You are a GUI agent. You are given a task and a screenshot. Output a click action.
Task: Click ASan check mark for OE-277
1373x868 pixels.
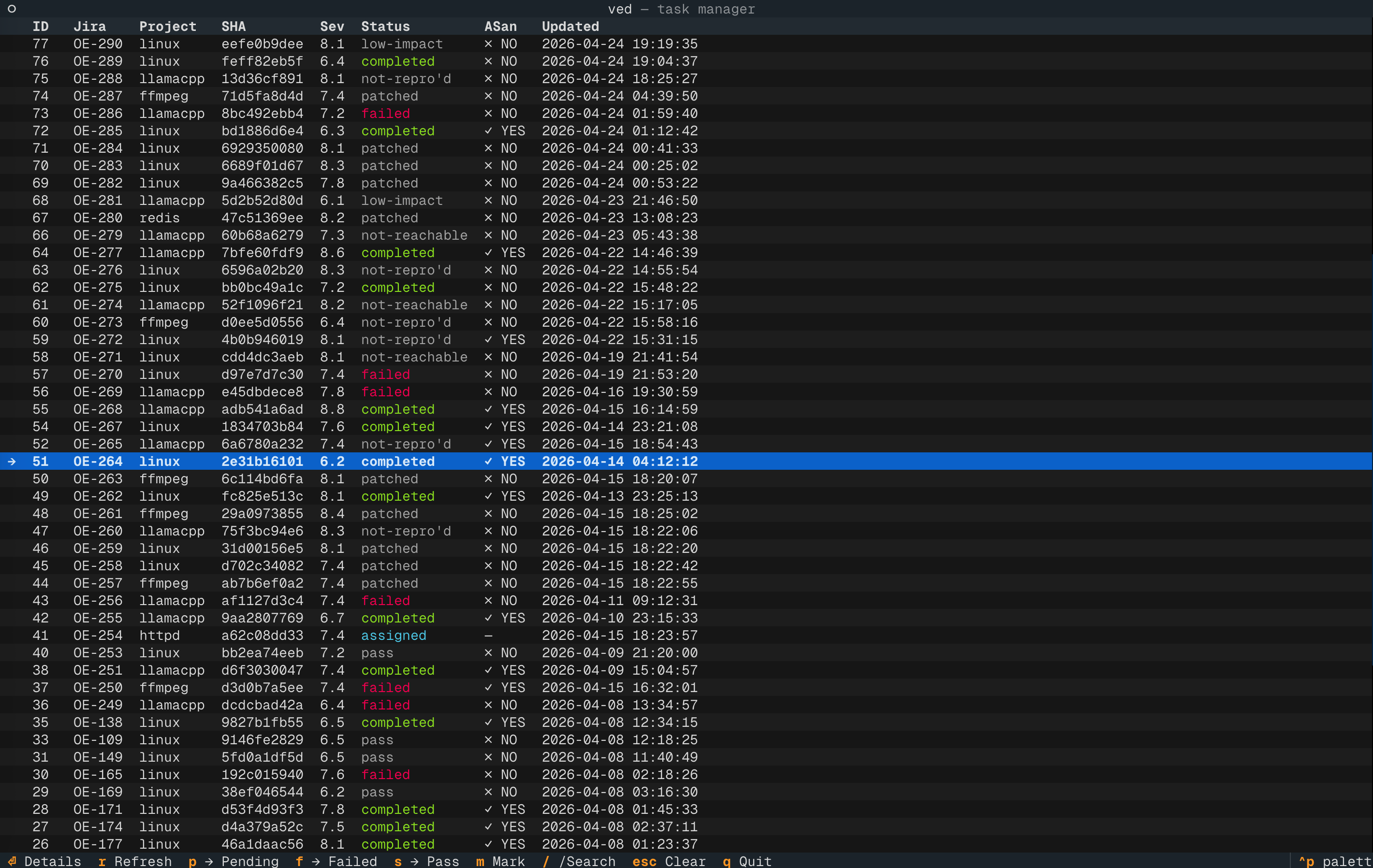(488, 252)
